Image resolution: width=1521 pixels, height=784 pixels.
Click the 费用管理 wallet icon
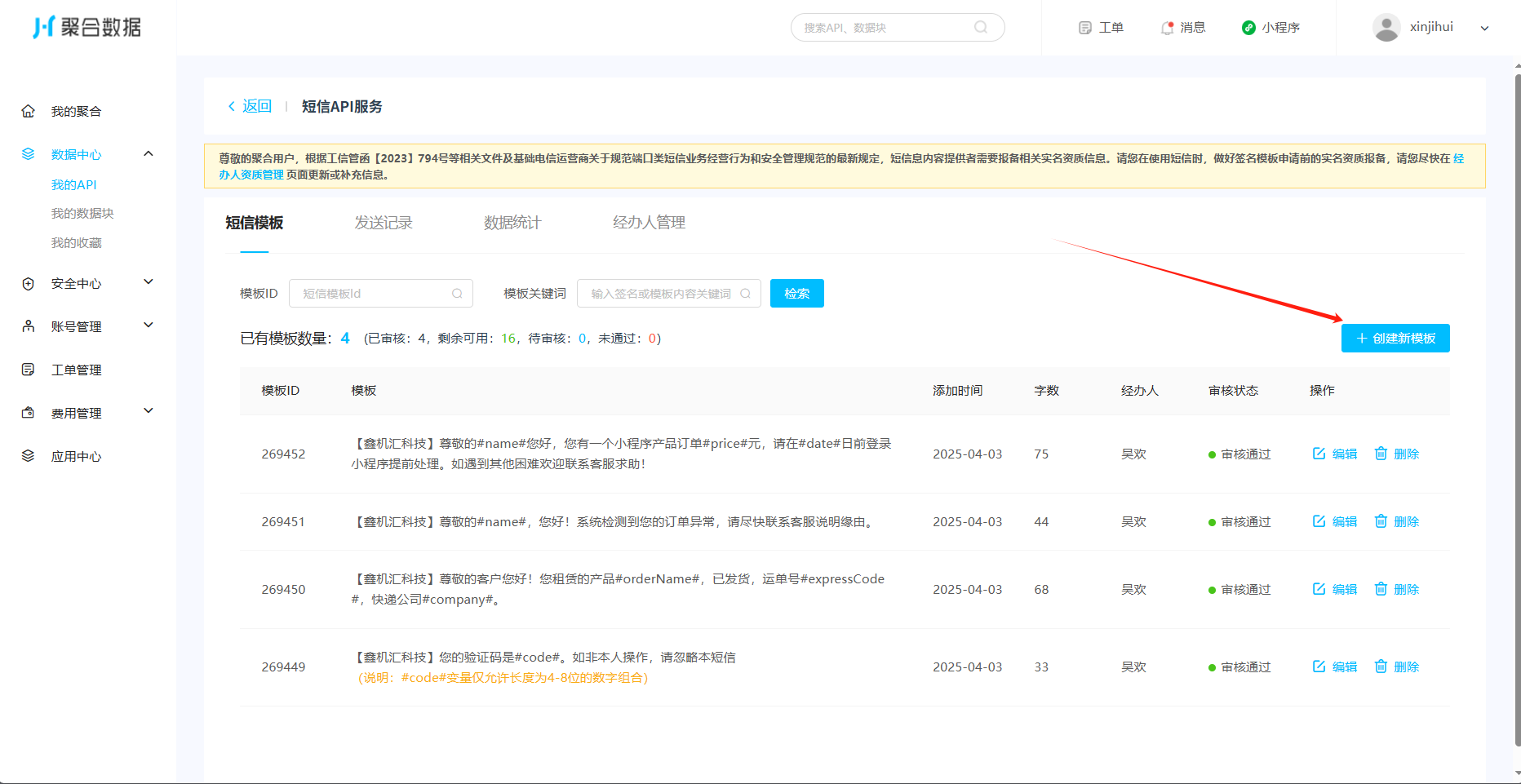tap(28, 413)
